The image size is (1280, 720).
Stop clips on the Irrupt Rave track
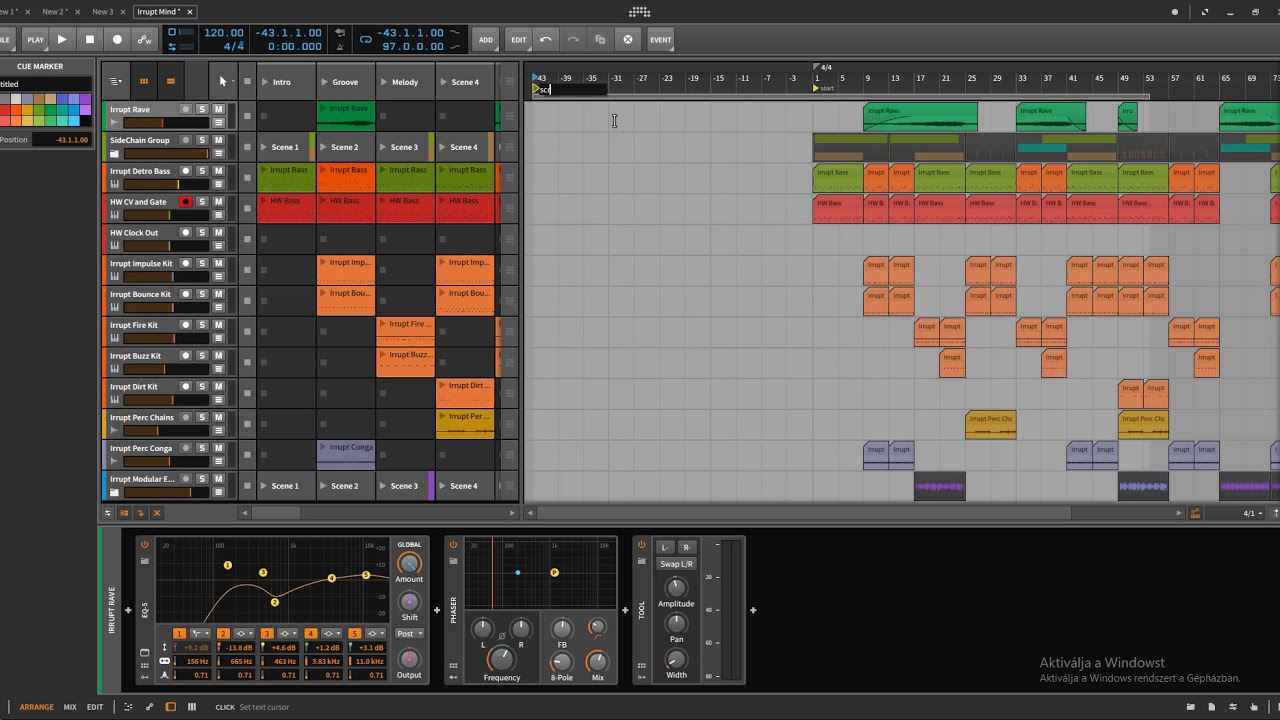(x=247, y=116)
